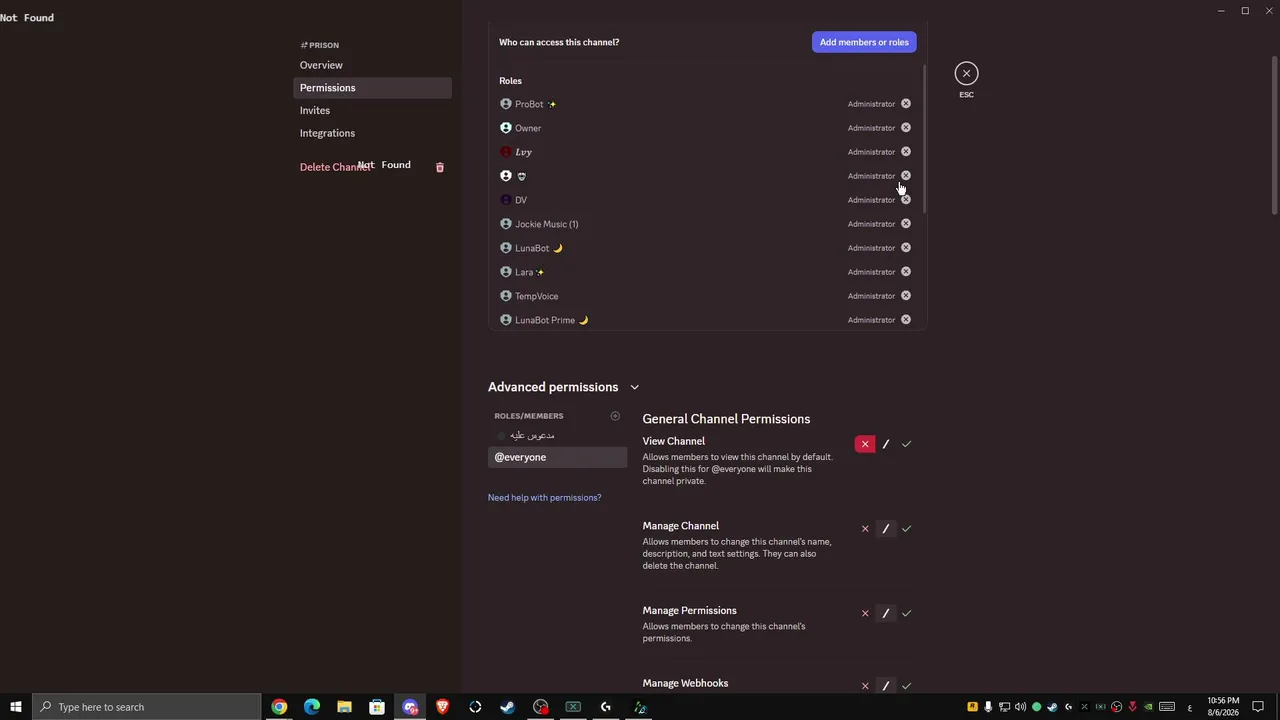Click the Jockie Music (1) role name
1280x720 pixels.
pyautogui.click(x=546, y=224)
